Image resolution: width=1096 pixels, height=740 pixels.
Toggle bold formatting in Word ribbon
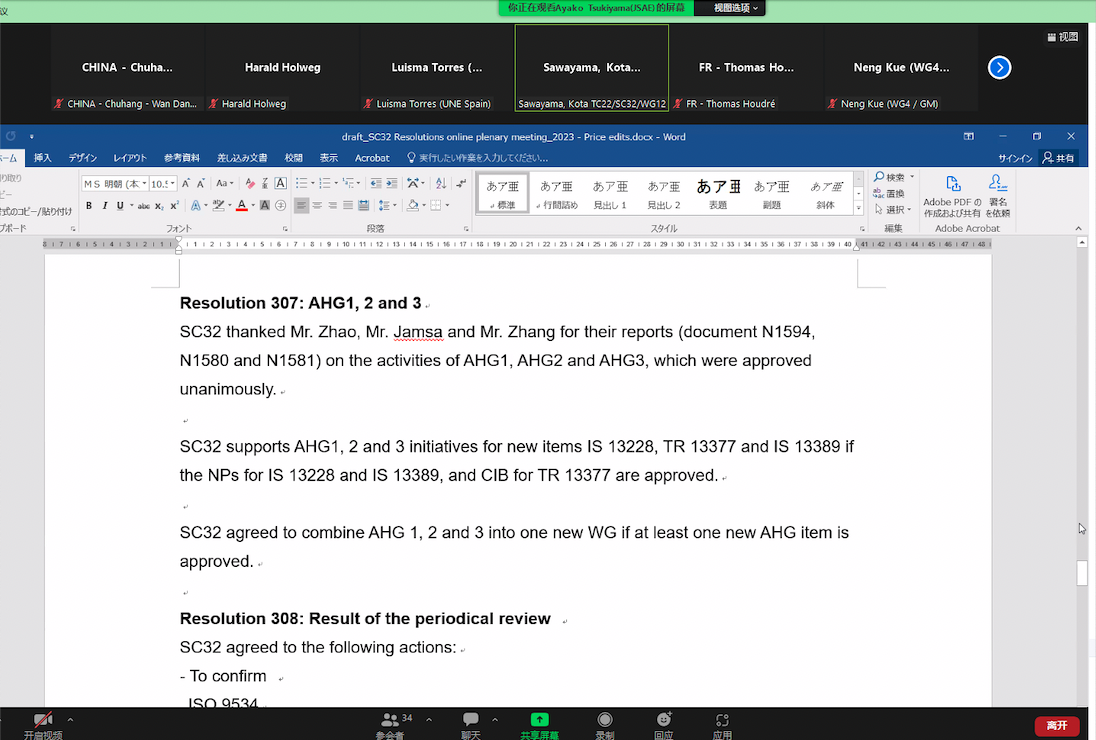point(89,206)
